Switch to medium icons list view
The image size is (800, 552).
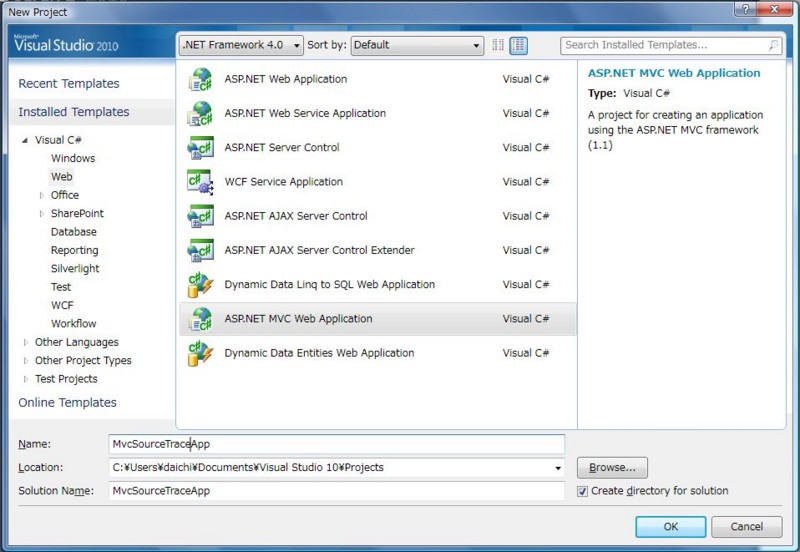[x=518, y=45]
